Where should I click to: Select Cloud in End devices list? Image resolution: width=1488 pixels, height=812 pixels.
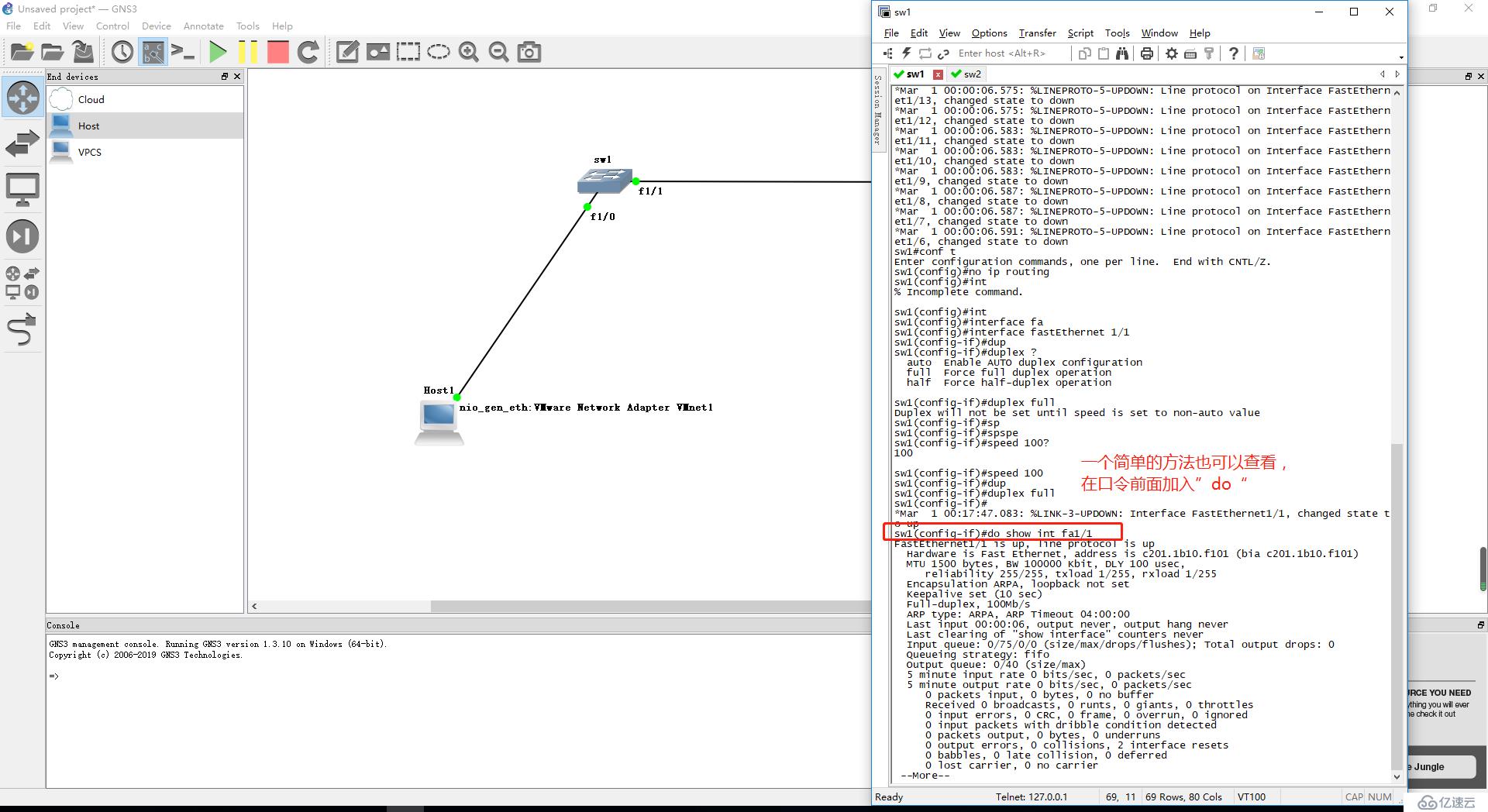pyautogui.click(x=145, y=99)
